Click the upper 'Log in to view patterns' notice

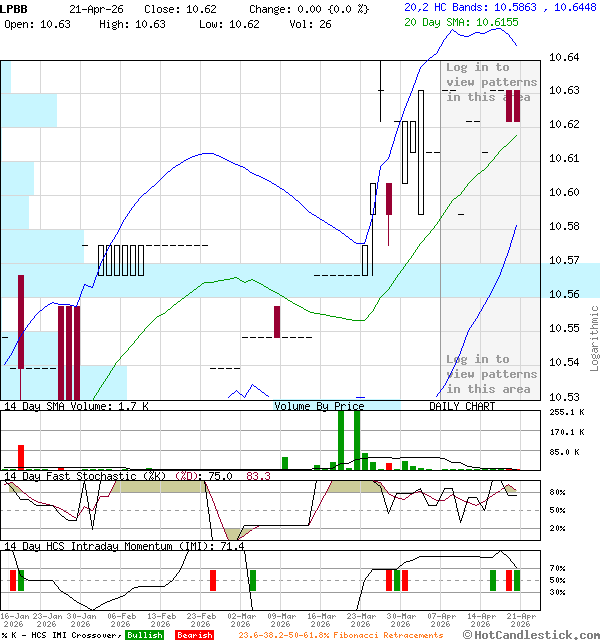[489, 82]
